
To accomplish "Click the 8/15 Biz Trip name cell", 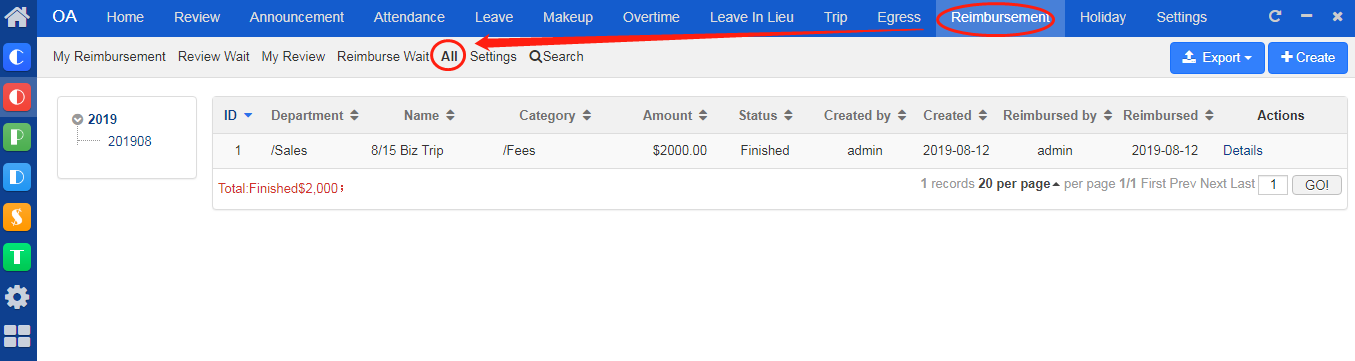I will pos(407,151).
